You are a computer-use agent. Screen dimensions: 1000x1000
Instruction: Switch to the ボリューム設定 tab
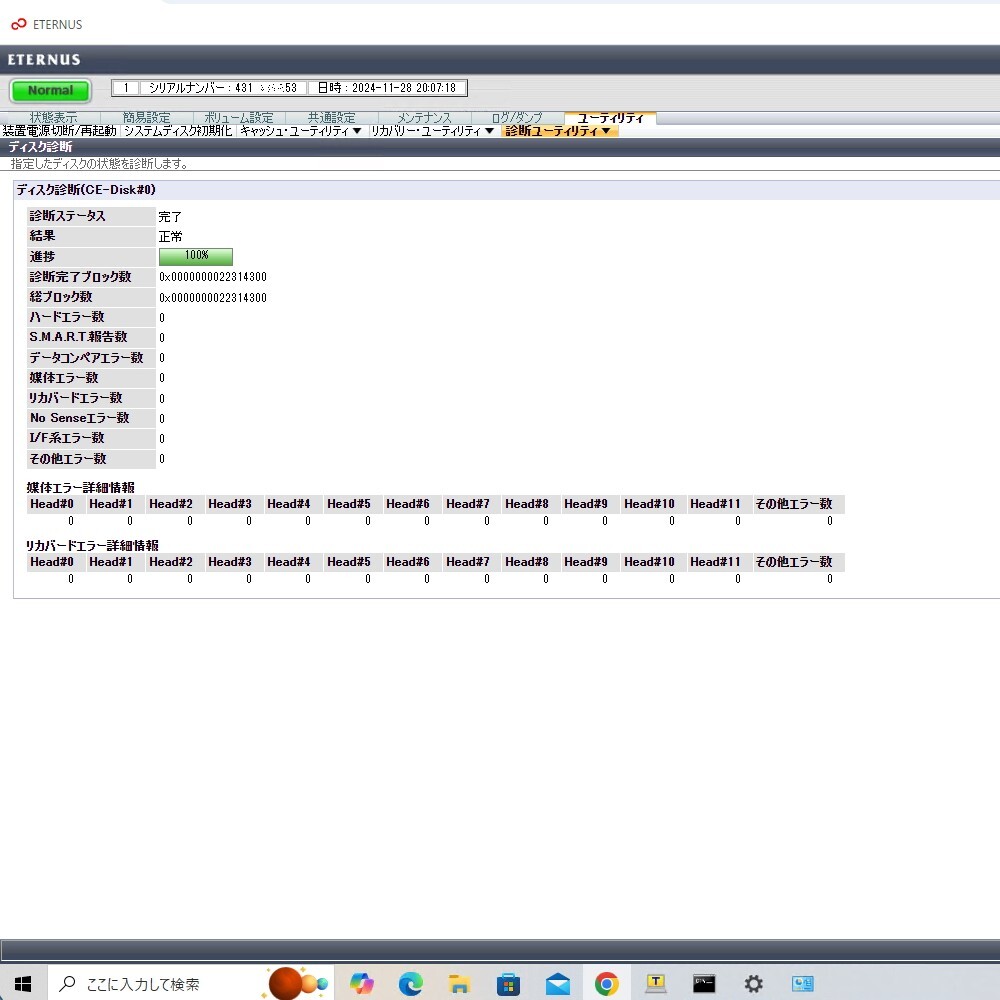239,118
